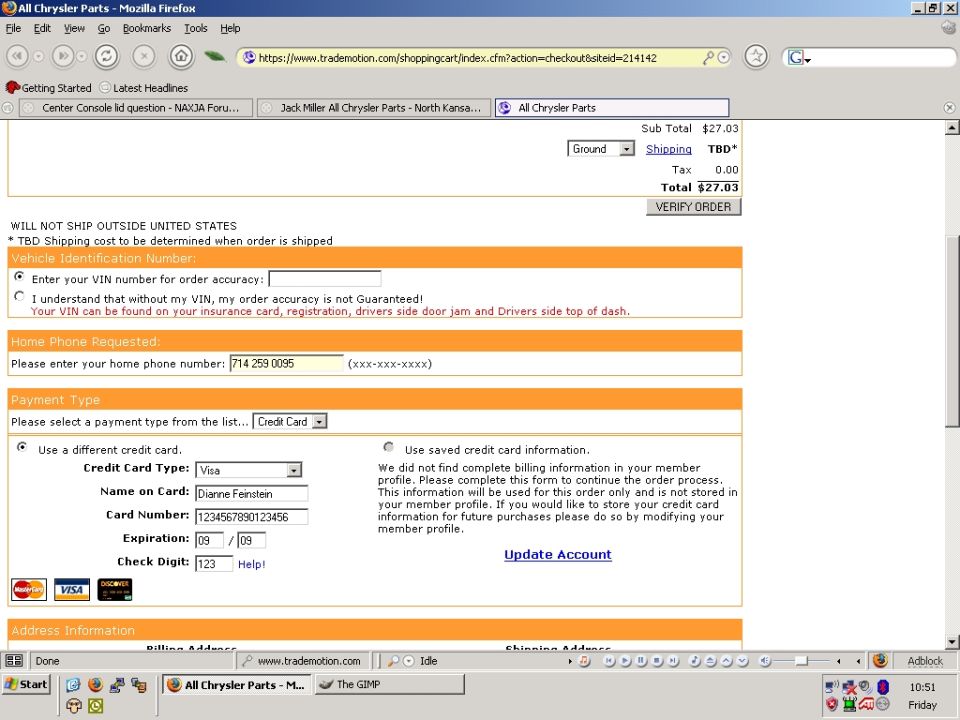The width and height of the screenshot is (960, 720).
Task: Click the red security shield tray icon
Action: click(x=831, y=704)
